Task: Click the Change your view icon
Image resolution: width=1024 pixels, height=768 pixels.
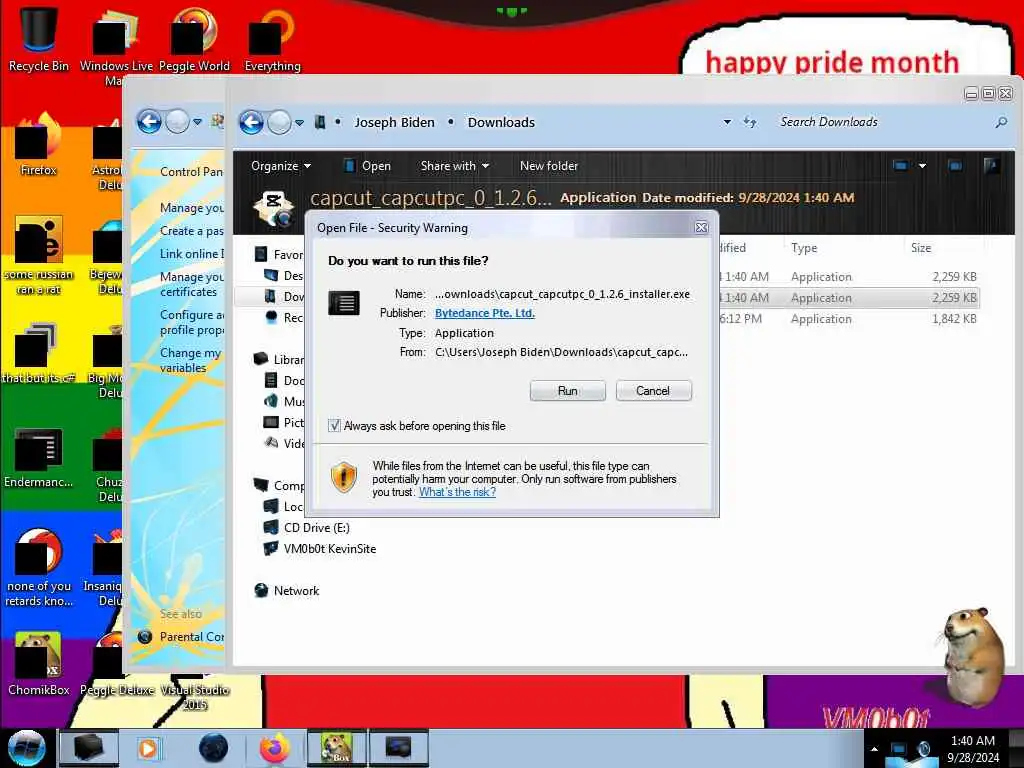Action: 901,166
